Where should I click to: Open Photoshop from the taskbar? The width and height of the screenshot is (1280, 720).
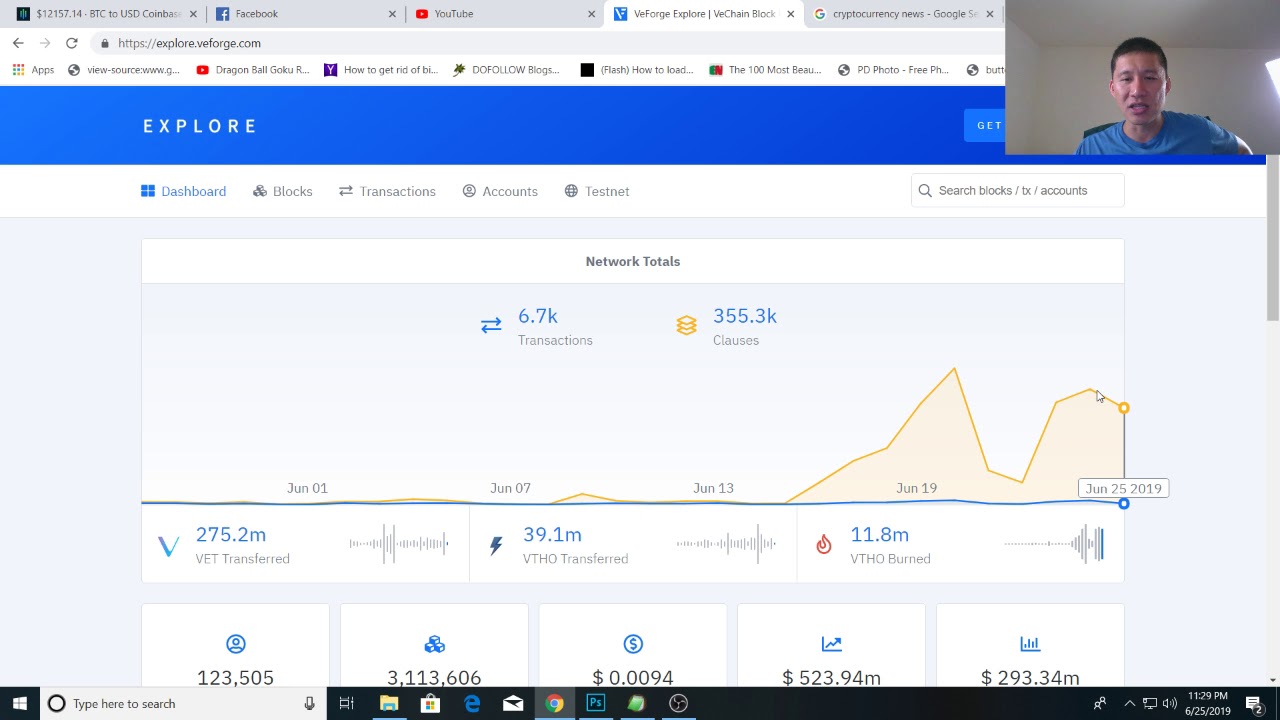595,704
